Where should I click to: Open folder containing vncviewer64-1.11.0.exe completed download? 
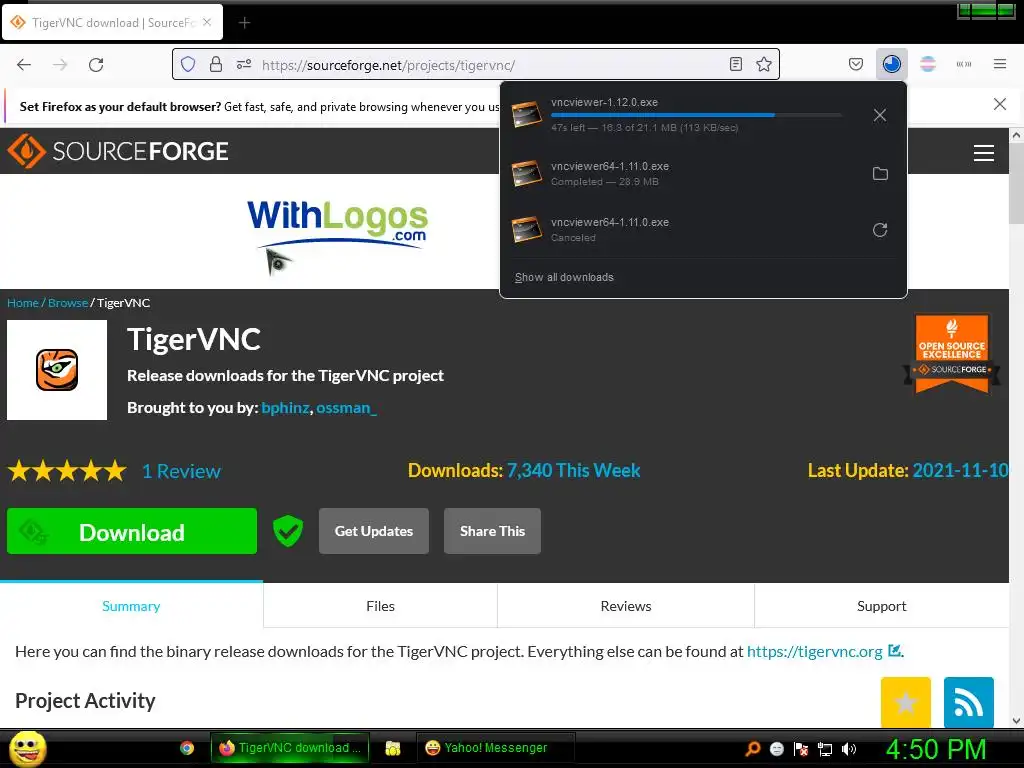[880, 173]
